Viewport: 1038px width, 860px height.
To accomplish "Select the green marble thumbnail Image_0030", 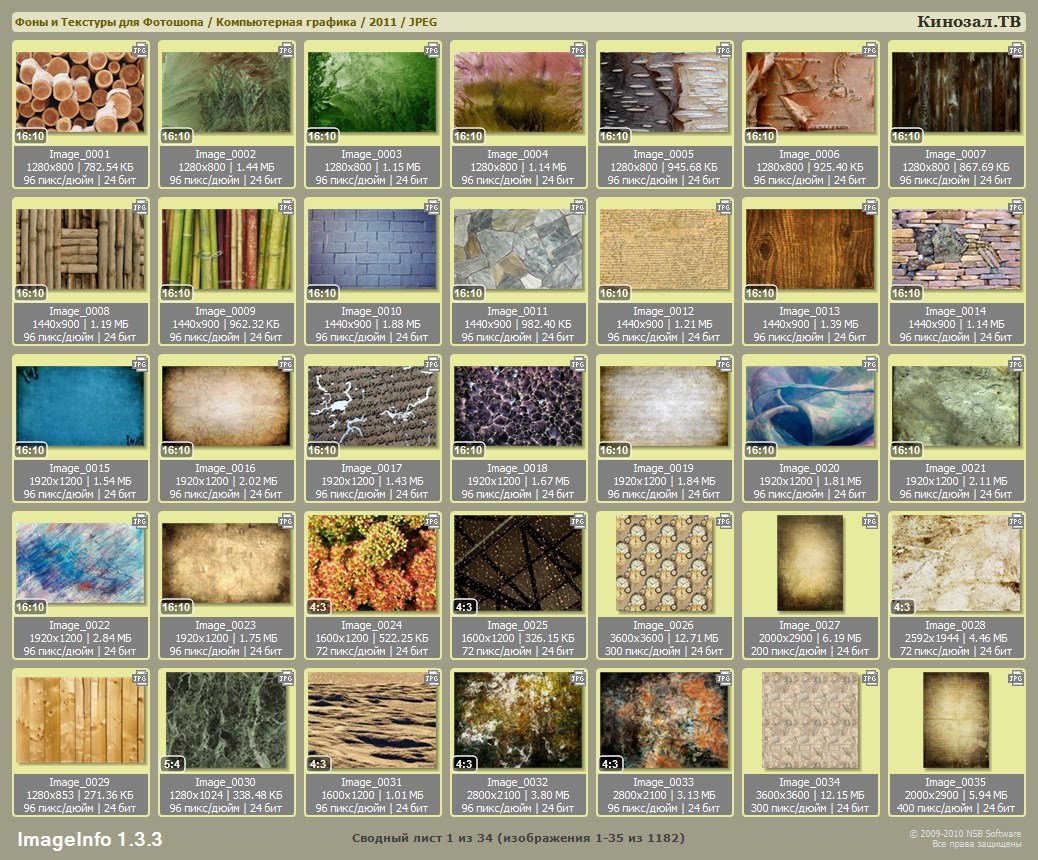I will pos(226,720).
